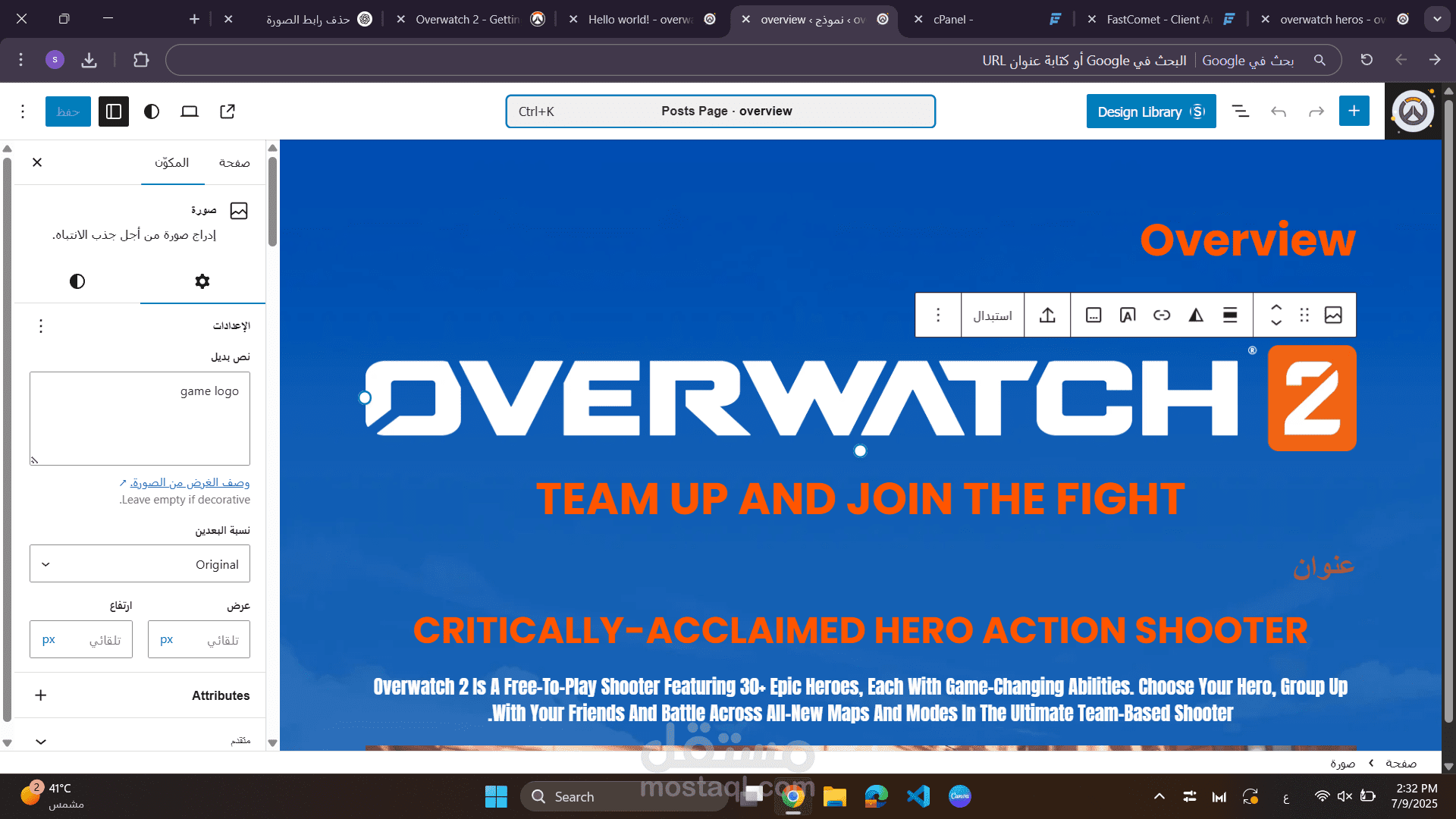Undo the last editor change
Image resolution: width=1456 pixels, height=819 pixels.
tap(1279, 111)
